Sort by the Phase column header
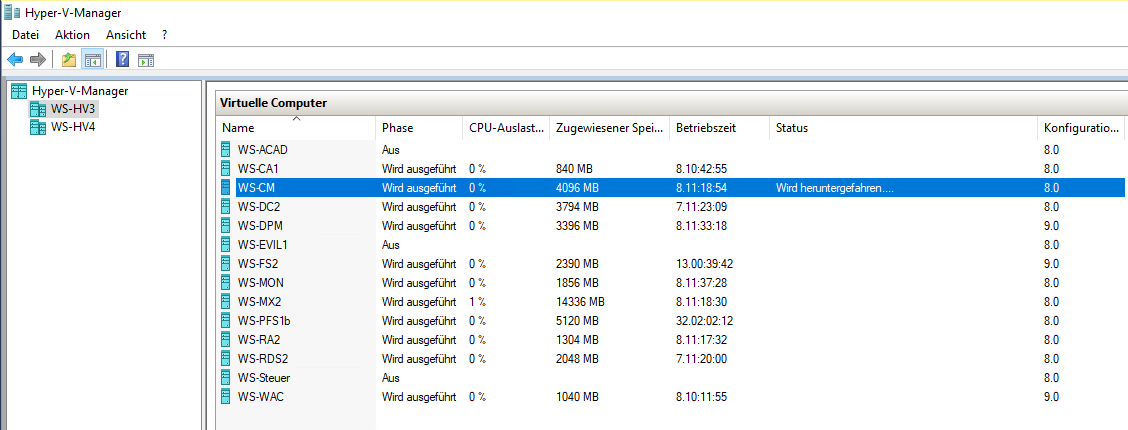This screenshot has height=430, width=1128. pyautogui.click(x=418, y=129)
